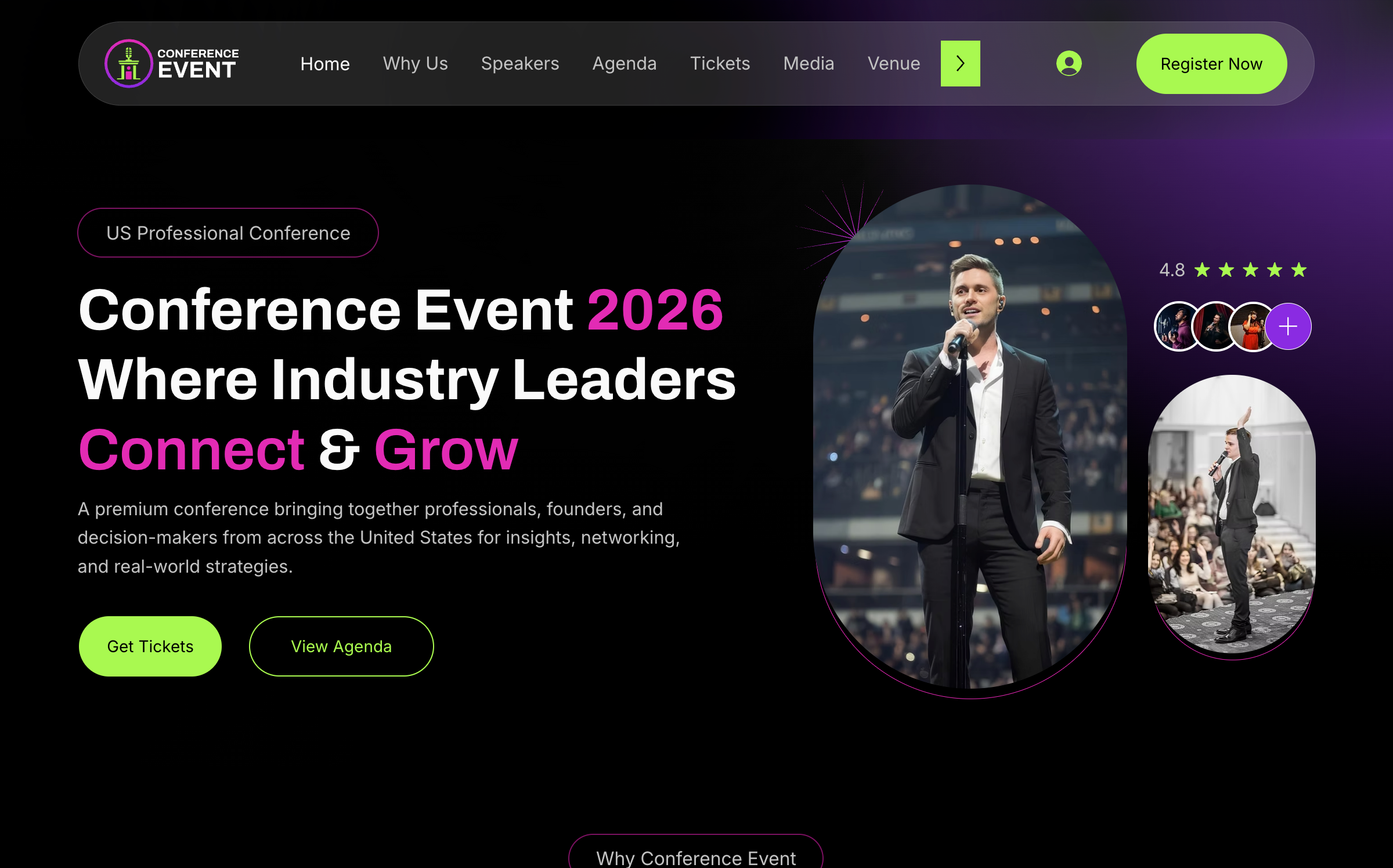The width and height of the screenshot is (1393, 868).
Task: Open the Why Us nav link
Action: click(x=416, y=64)
